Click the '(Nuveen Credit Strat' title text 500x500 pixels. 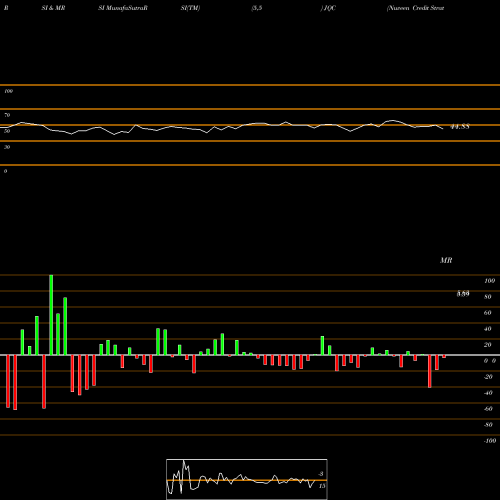pos(415,8)
